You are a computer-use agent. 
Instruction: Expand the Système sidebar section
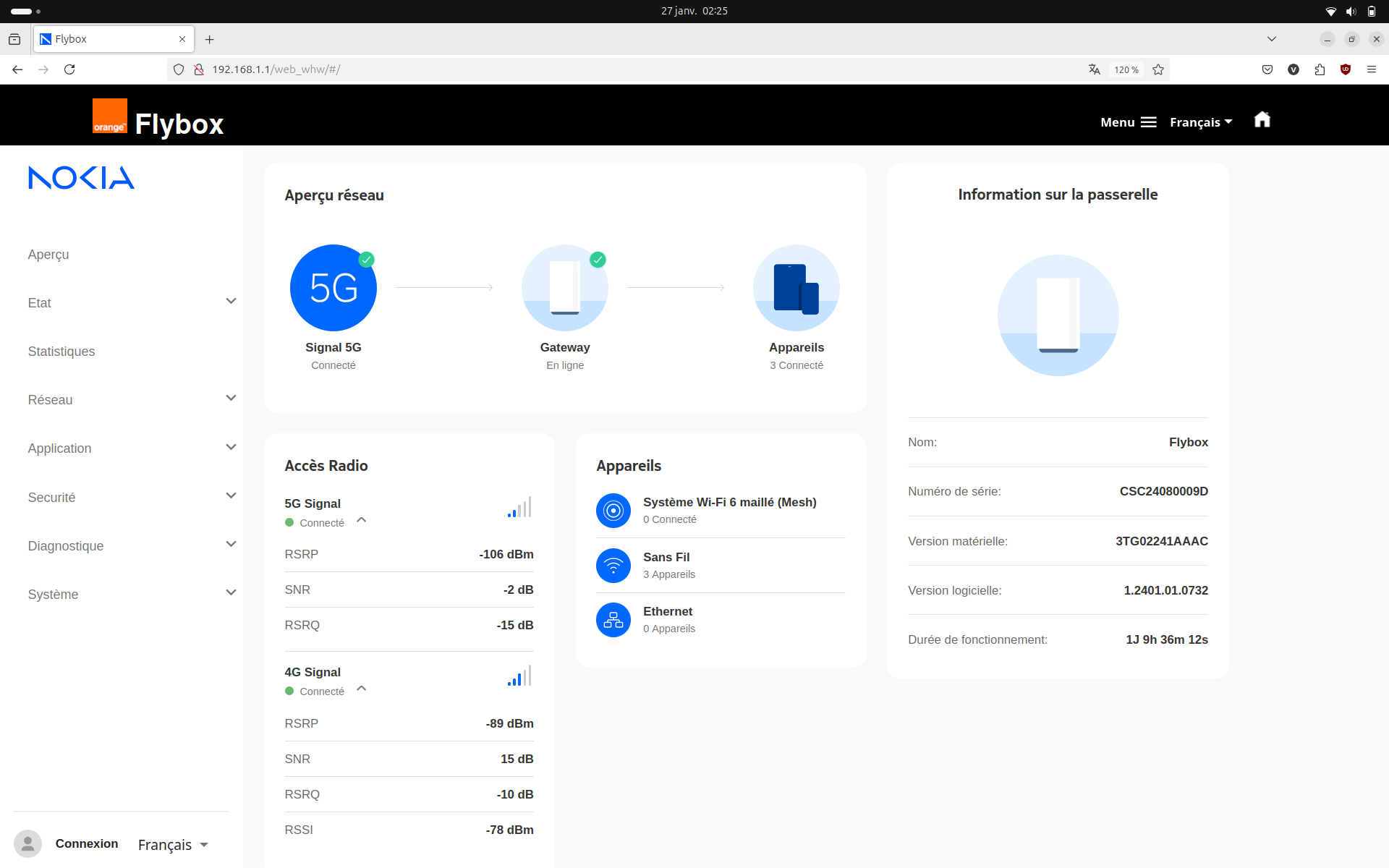pos(231,593)
